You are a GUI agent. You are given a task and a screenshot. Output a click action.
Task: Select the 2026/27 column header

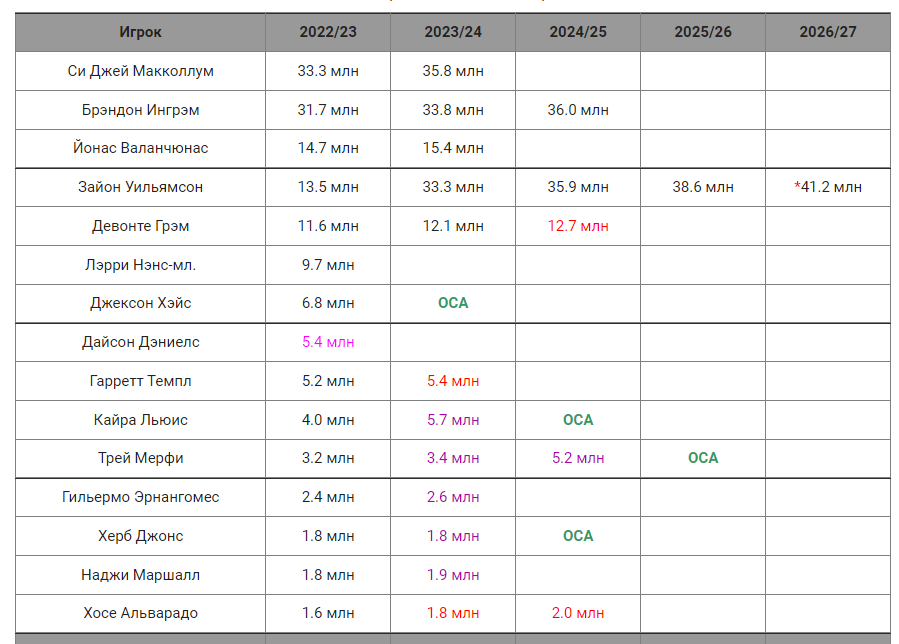(x=827, y=32)
